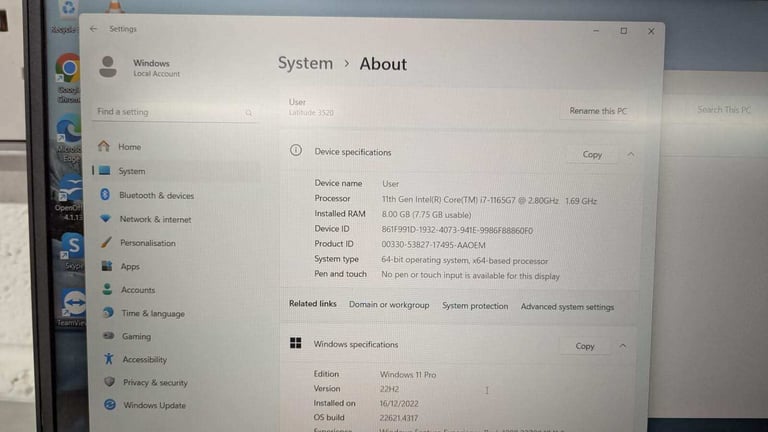This screenshot has height=432, width=768.
Task: Click the Device ID value
Action: (457, 230)
